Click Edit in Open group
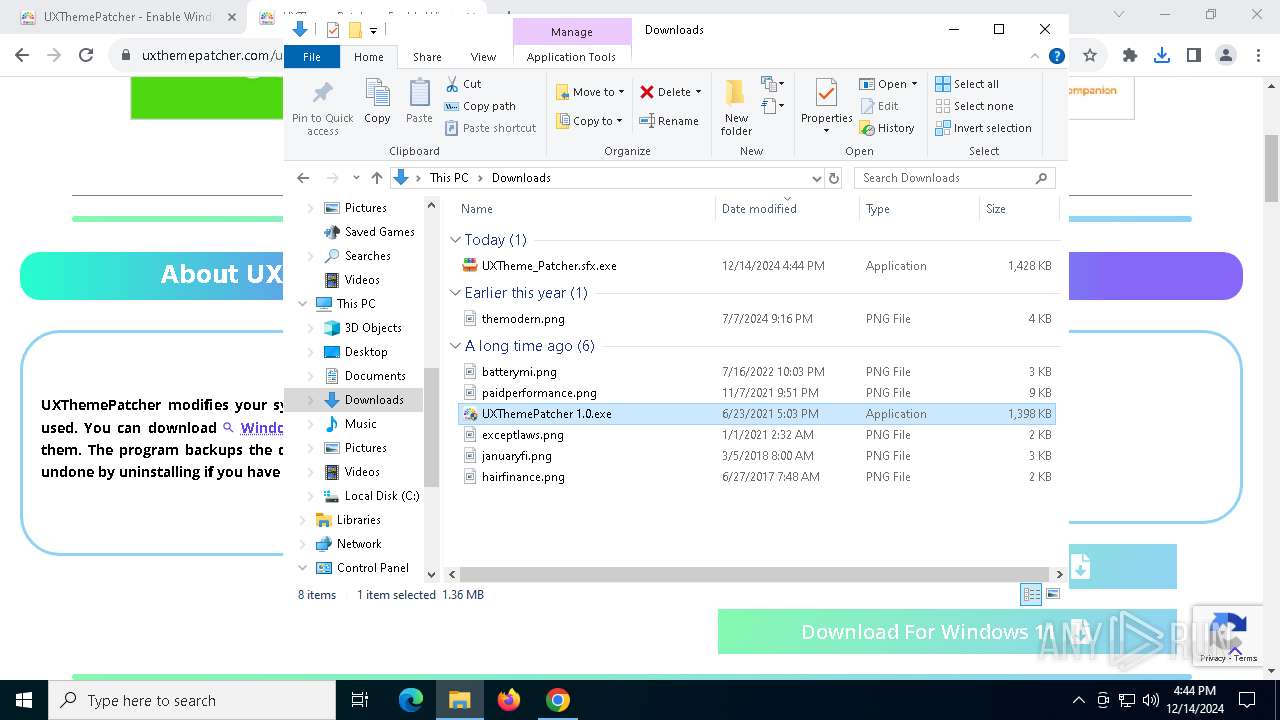 (878, 106)
